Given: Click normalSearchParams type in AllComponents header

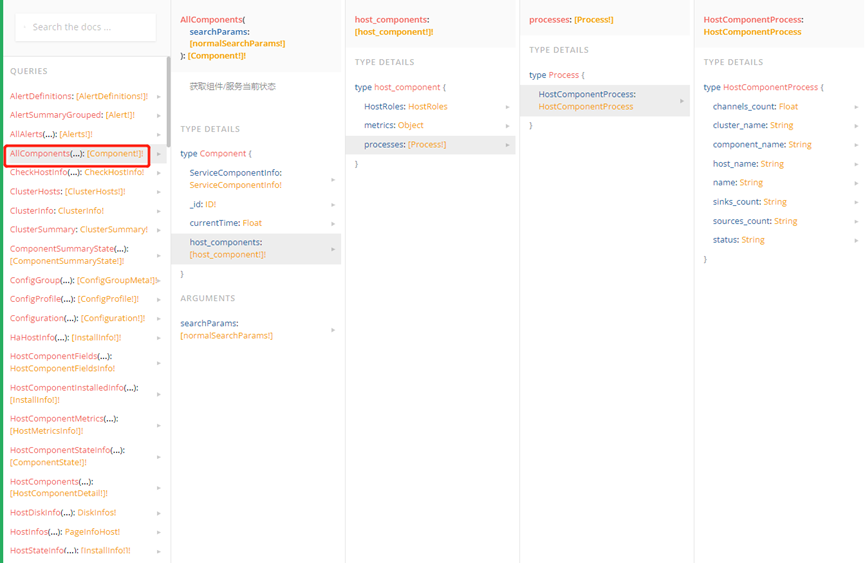Looking at the screenshot, I should (237, 43).
